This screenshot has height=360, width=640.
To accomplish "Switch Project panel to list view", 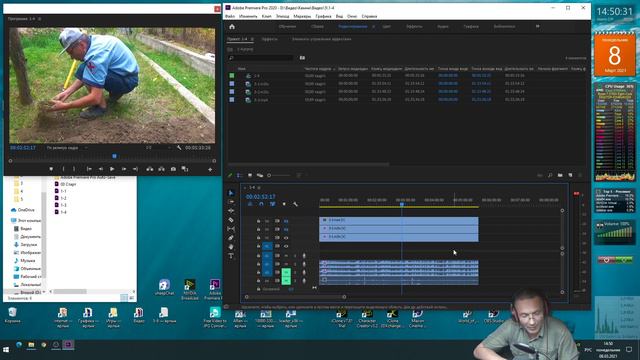I will (x=240, y=175).
